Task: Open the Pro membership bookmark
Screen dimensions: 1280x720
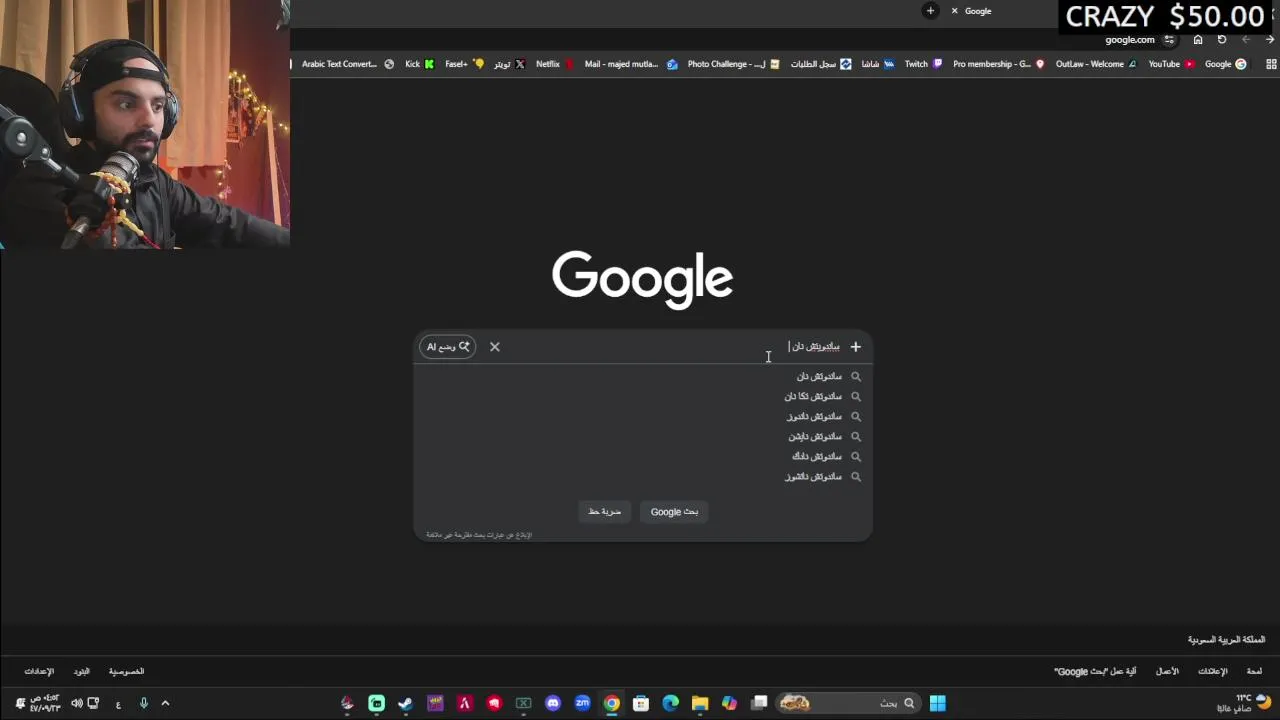Action: pyautogui.click(x=998, y=64)
